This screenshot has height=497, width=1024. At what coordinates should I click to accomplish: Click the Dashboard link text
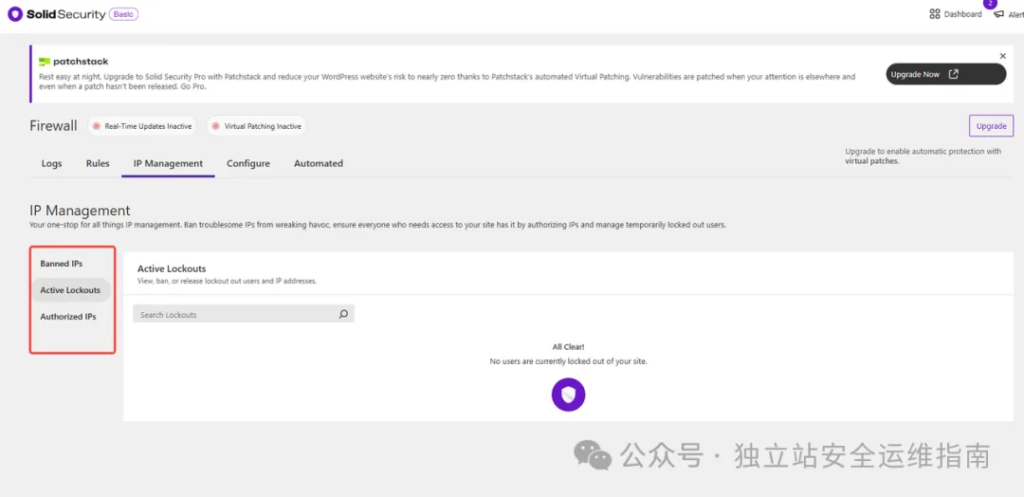[963, 14]
